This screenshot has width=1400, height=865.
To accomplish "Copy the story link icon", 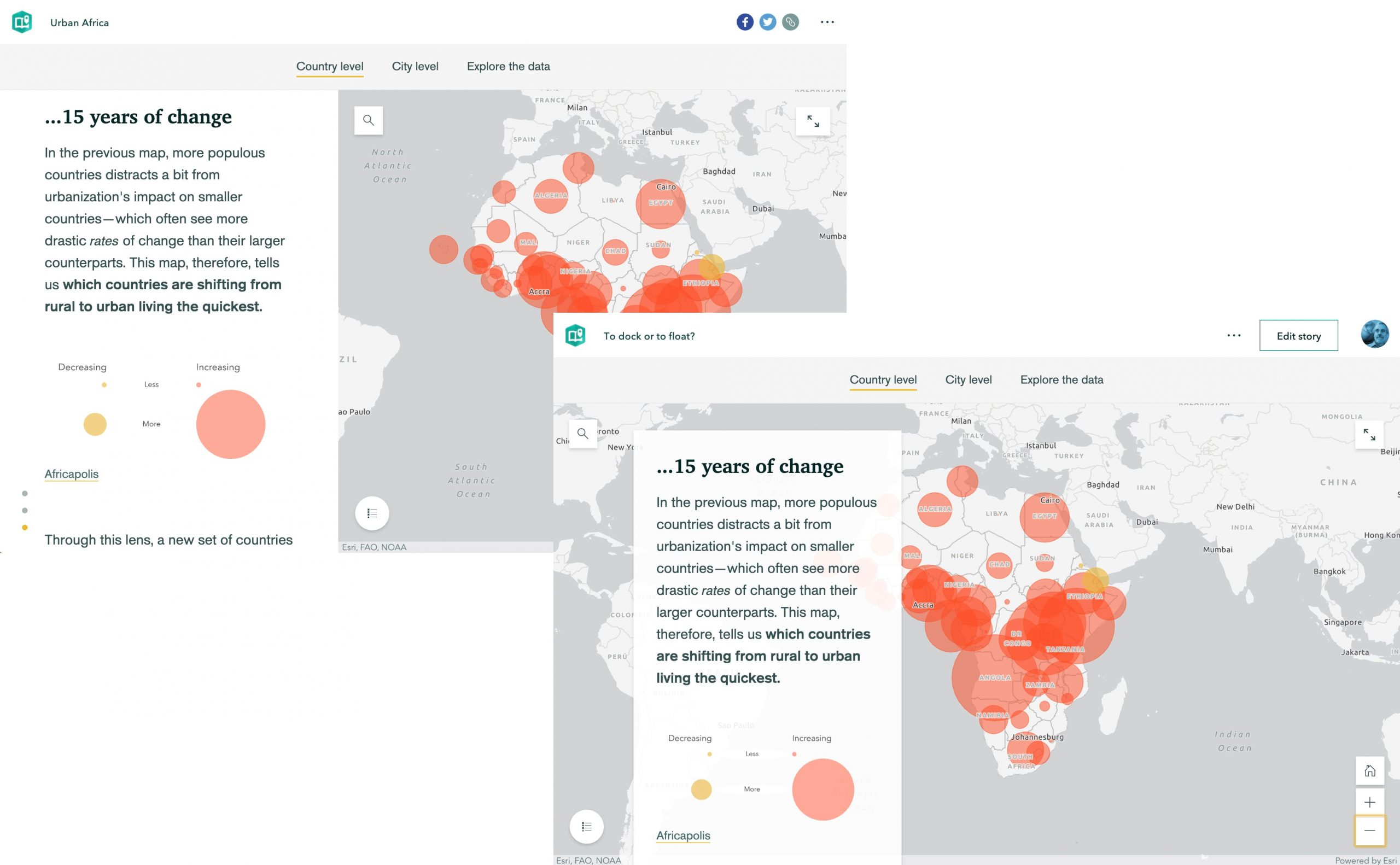I will 790,22.
